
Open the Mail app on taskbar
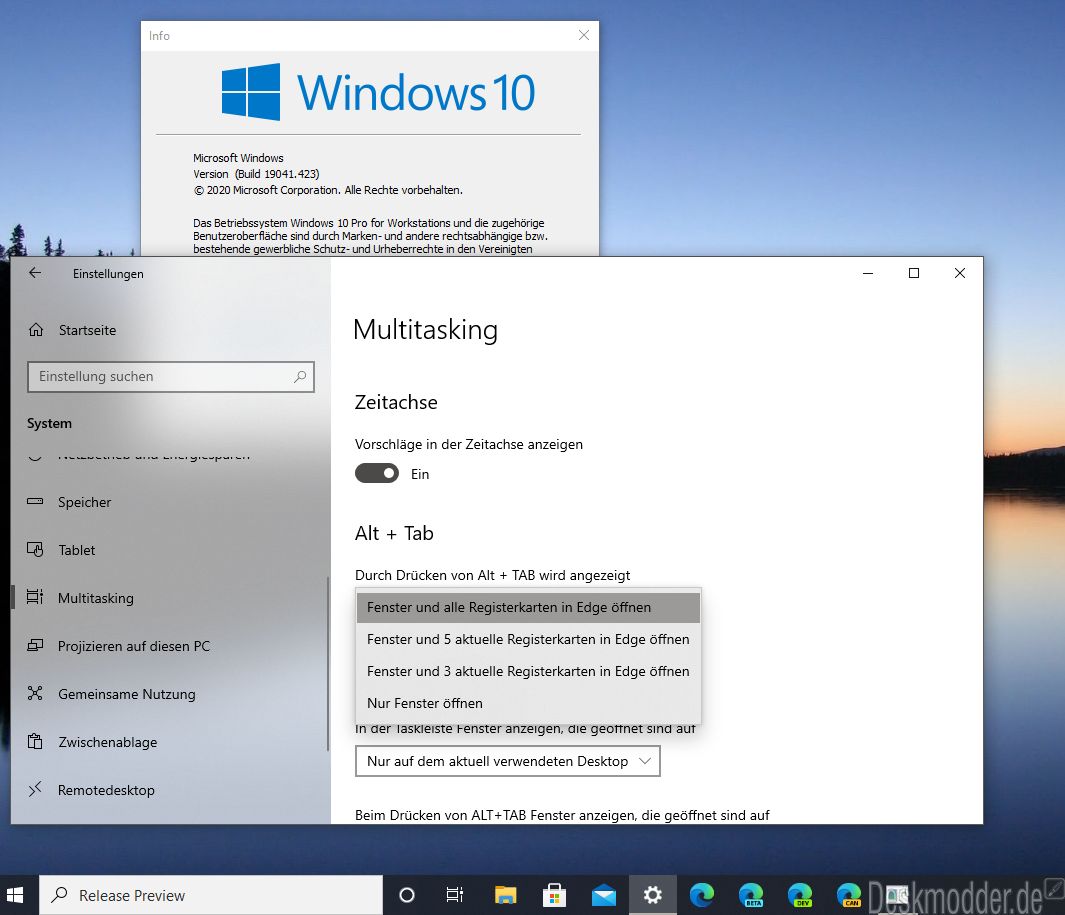604,895
